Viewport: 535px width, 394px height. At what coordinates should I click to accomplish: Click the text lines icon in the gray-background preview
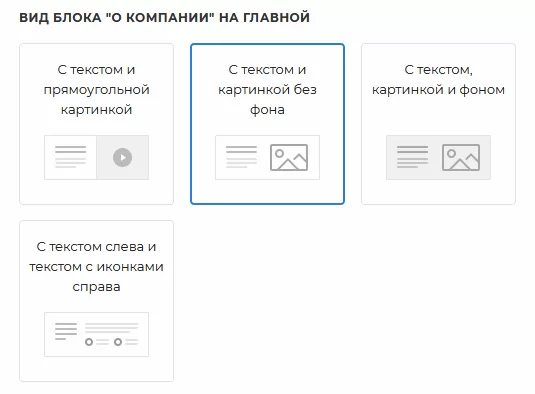[413, 157]
